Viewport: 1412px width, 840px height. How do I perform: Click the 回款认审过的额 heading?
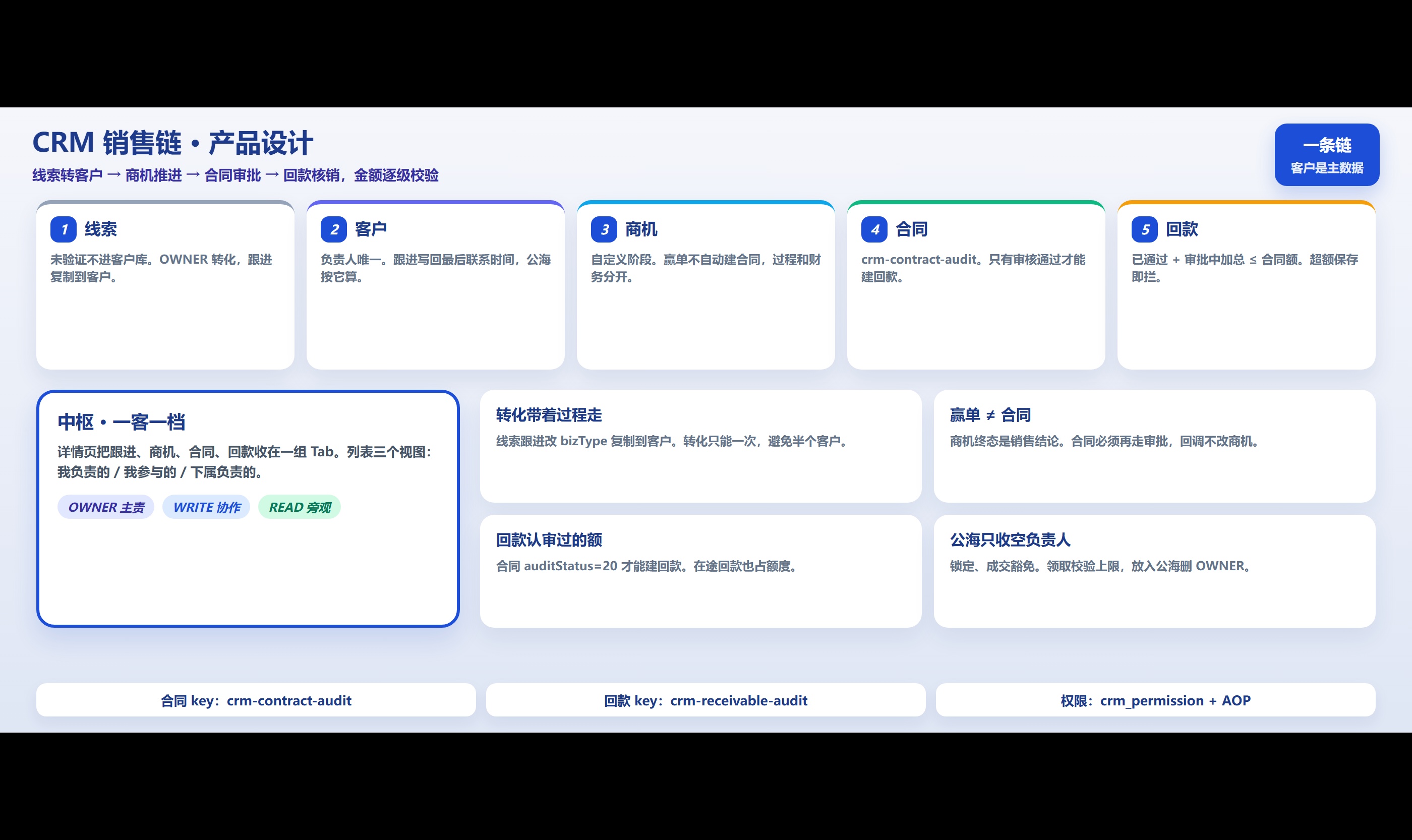[549, 540]
